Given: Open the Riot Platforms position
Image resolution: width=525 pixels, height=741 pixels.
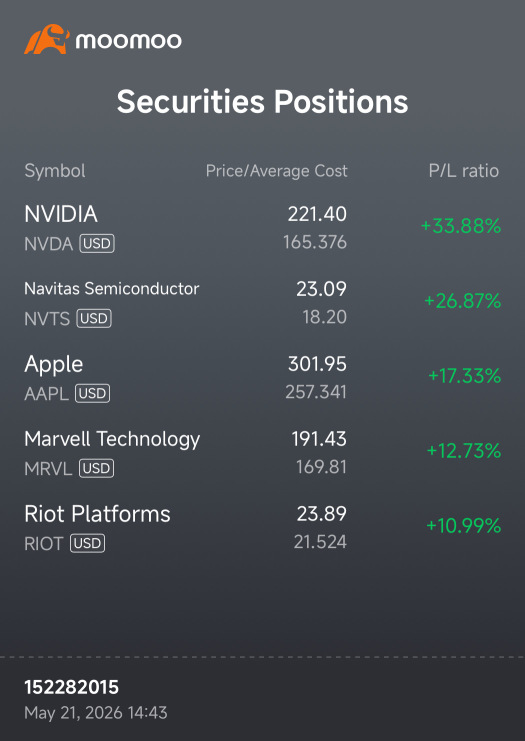Looking at the screenshot, I should [x=262, y=527].
